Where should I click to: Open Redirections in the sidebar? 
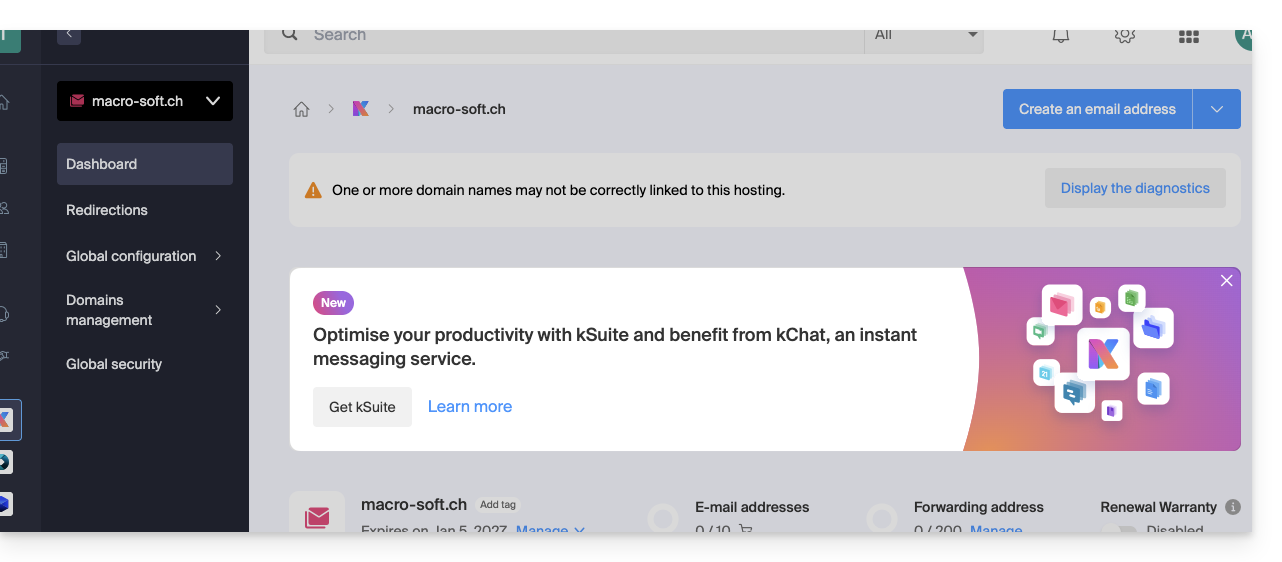click(x=107, y=210)
